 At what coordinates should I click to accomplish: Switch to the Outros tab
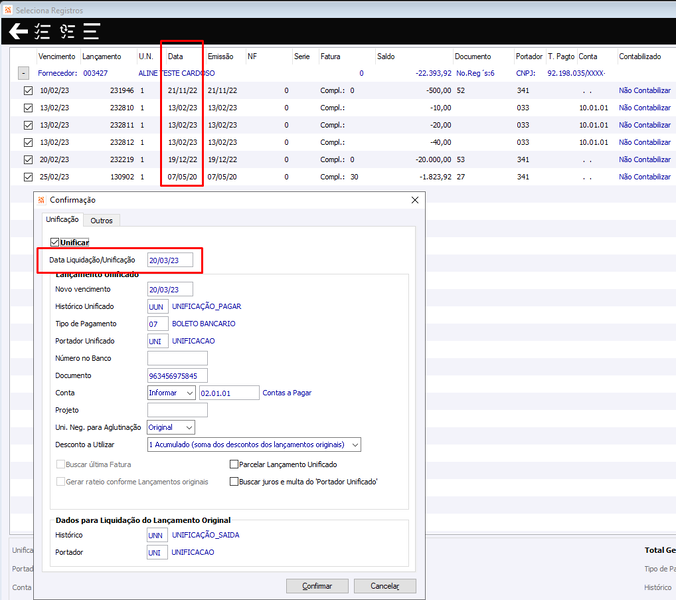pos(101,220)
